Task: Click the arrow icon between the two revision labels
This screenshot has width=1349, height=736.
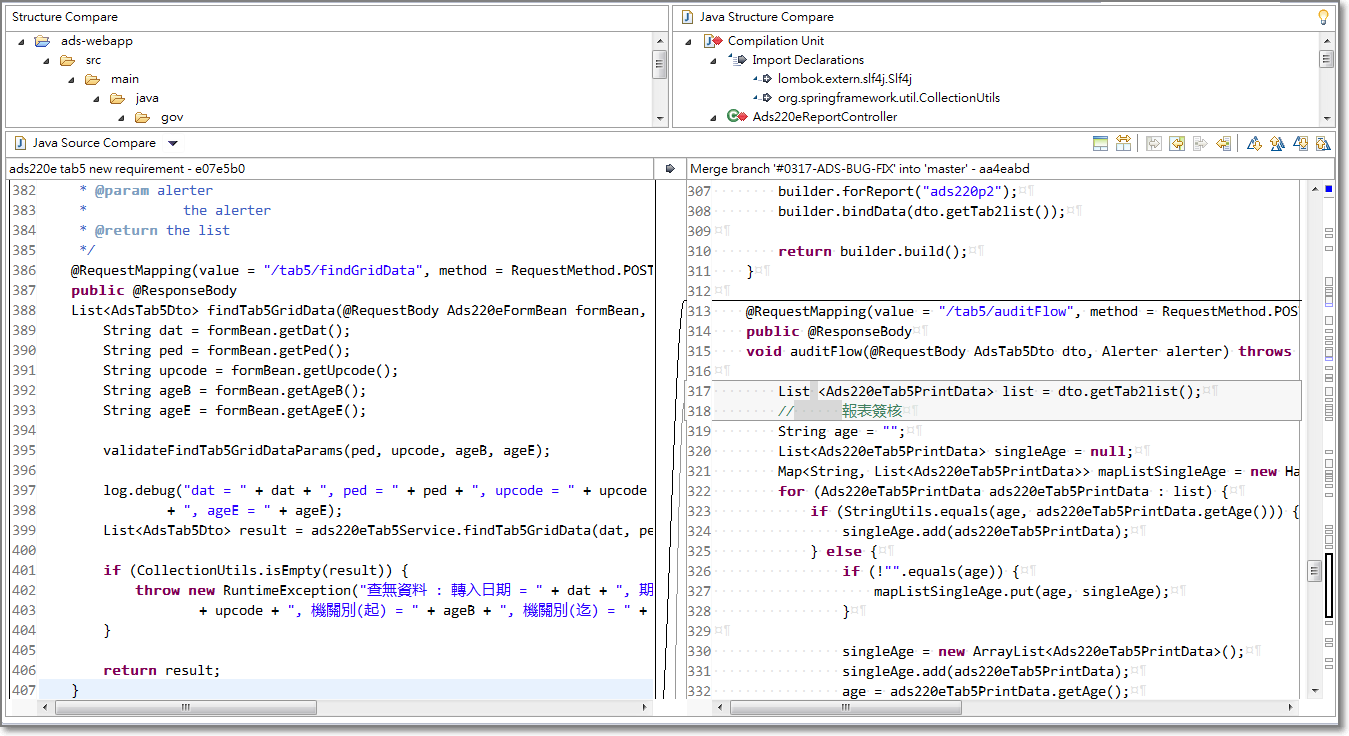Action: click(x=670, y=169)
